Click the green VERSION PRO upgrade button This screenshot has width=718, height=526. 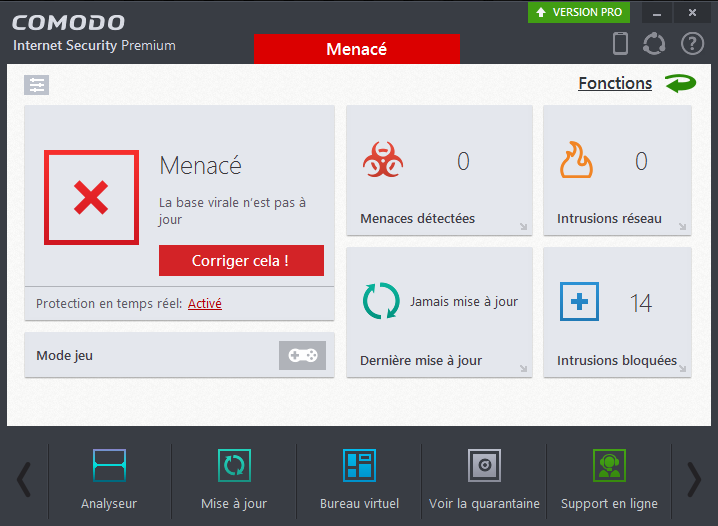pyautogui.click(x=579, y=12)
